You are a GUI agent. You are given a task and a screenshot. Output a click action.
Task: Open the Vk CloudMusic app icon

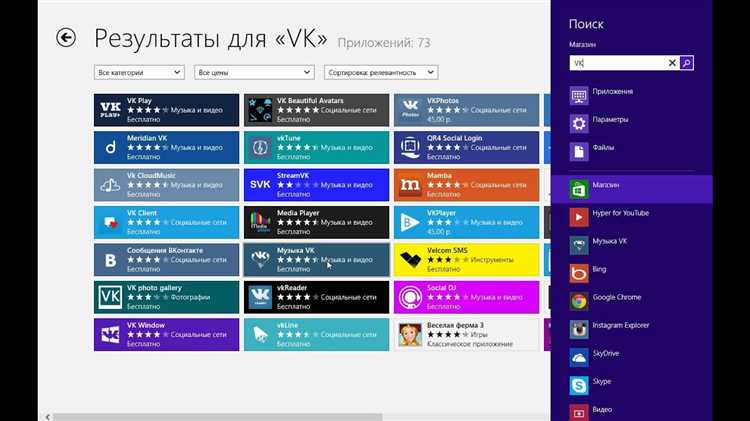[x=110, y=185]
